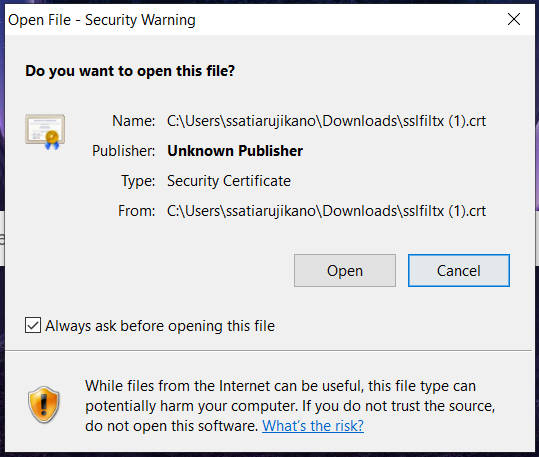Click the 'Security Certificate' type value
This screenshot has height=457, width=539.
click(229, 181)
